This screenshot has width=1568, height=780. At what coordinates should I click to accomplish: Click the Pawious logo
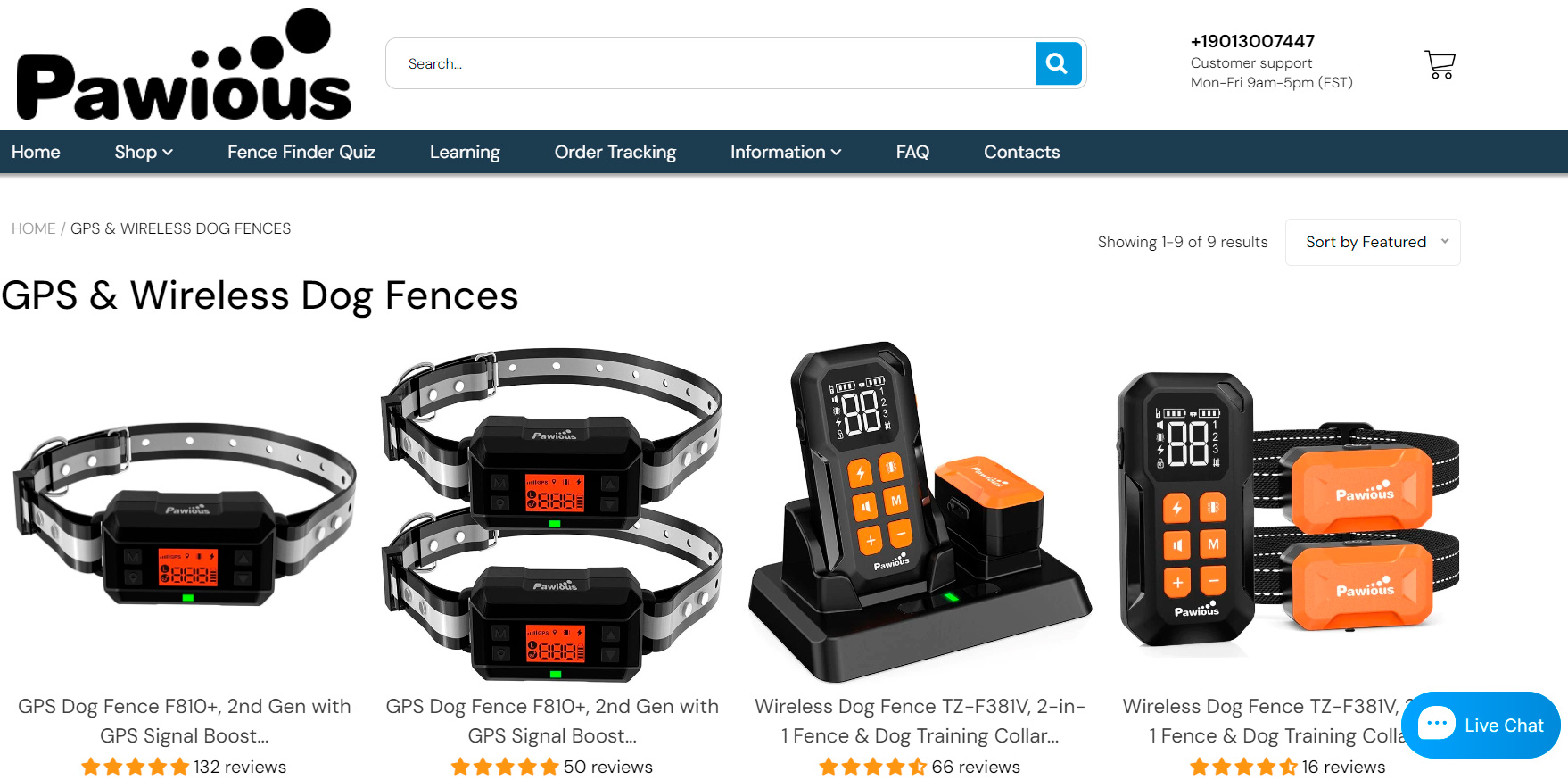[184, 64]
